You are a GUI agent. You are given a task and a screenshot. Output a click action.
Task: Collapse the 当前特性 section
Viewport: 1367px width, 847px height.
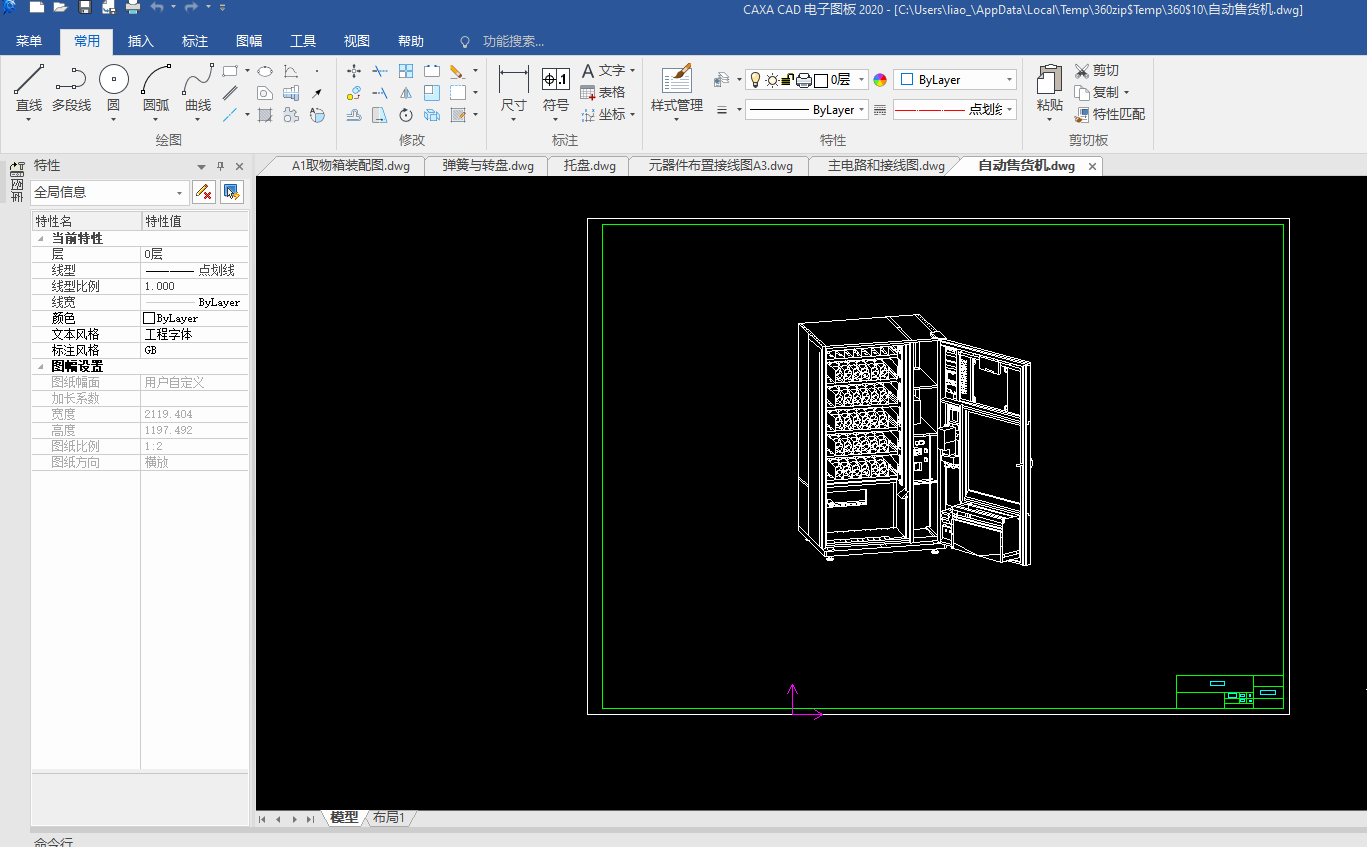(x=40, y=239)
